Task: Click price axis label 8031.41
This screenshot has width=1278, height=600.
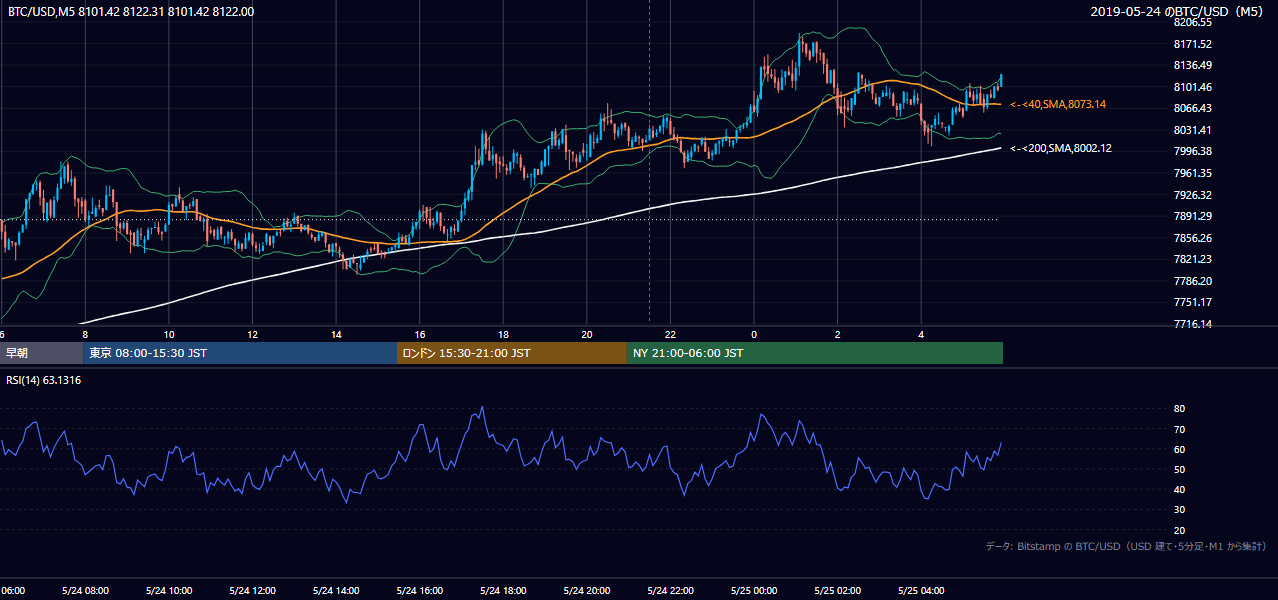Action: point(1193,130)
